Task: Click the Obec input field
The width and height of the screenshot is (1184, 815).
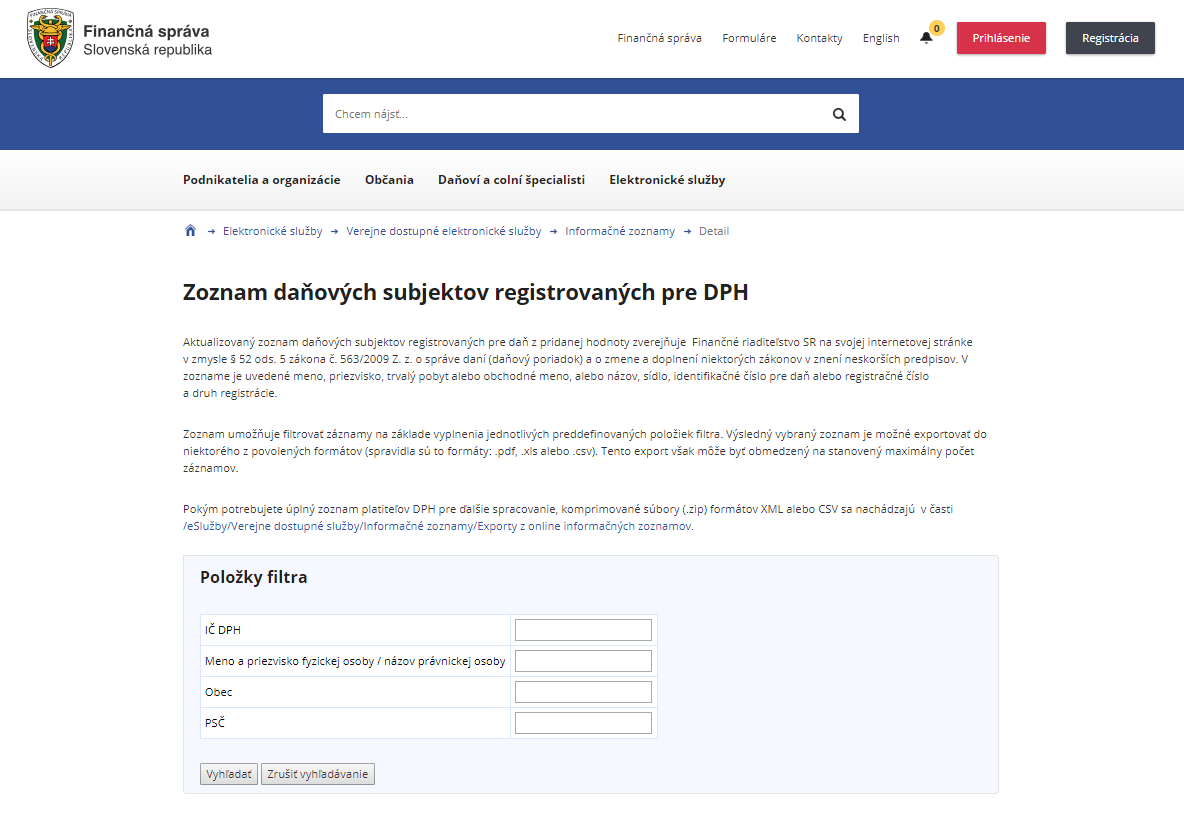Action: [x=583, y=692]
